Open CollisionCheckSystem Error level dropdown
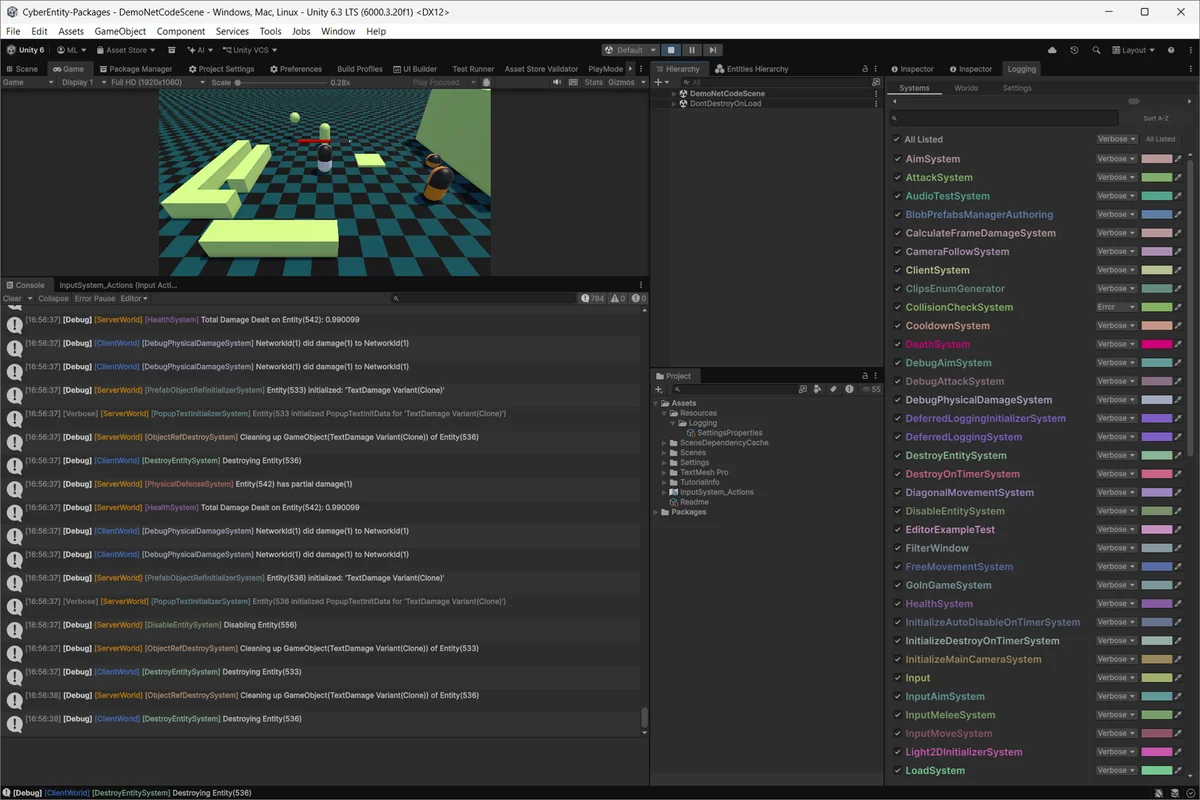Screen dimensions: 1200x800 pyautogui.click(x=1116, y=307)
